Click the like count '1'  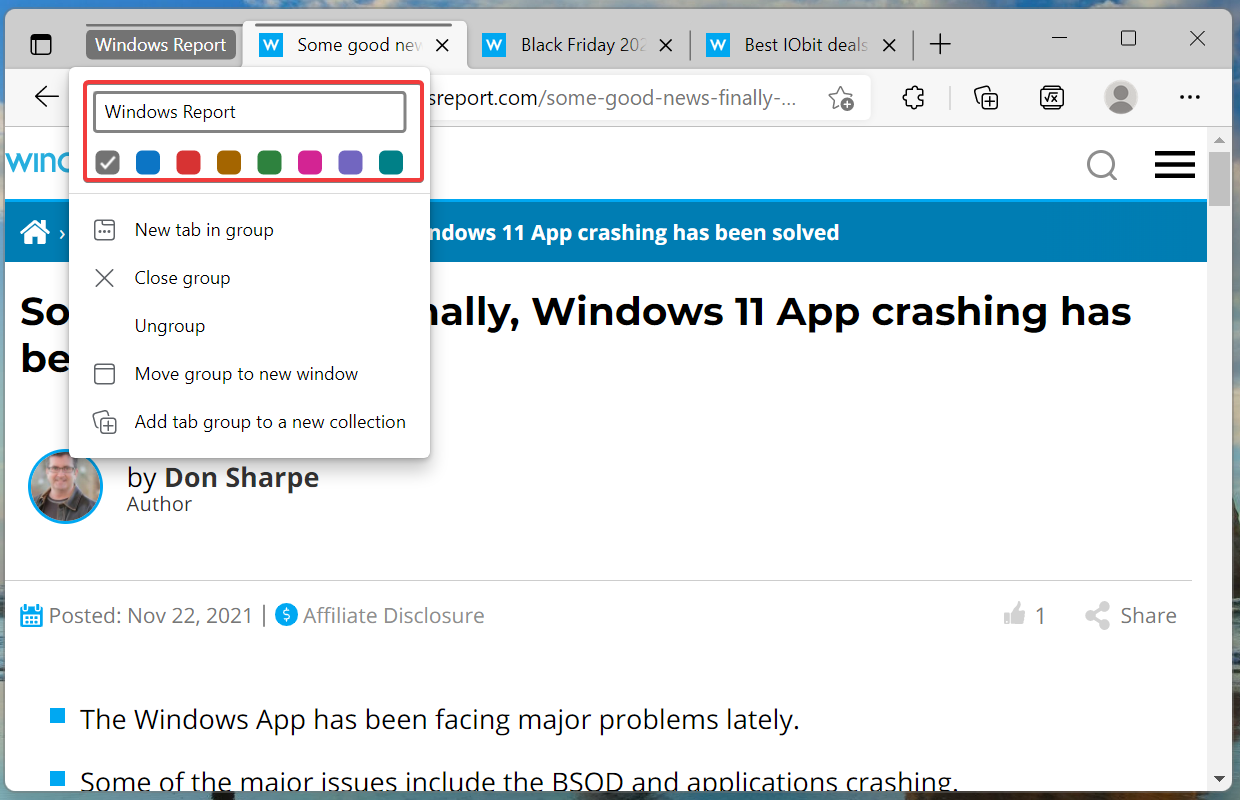click(x=1040, y=616)
